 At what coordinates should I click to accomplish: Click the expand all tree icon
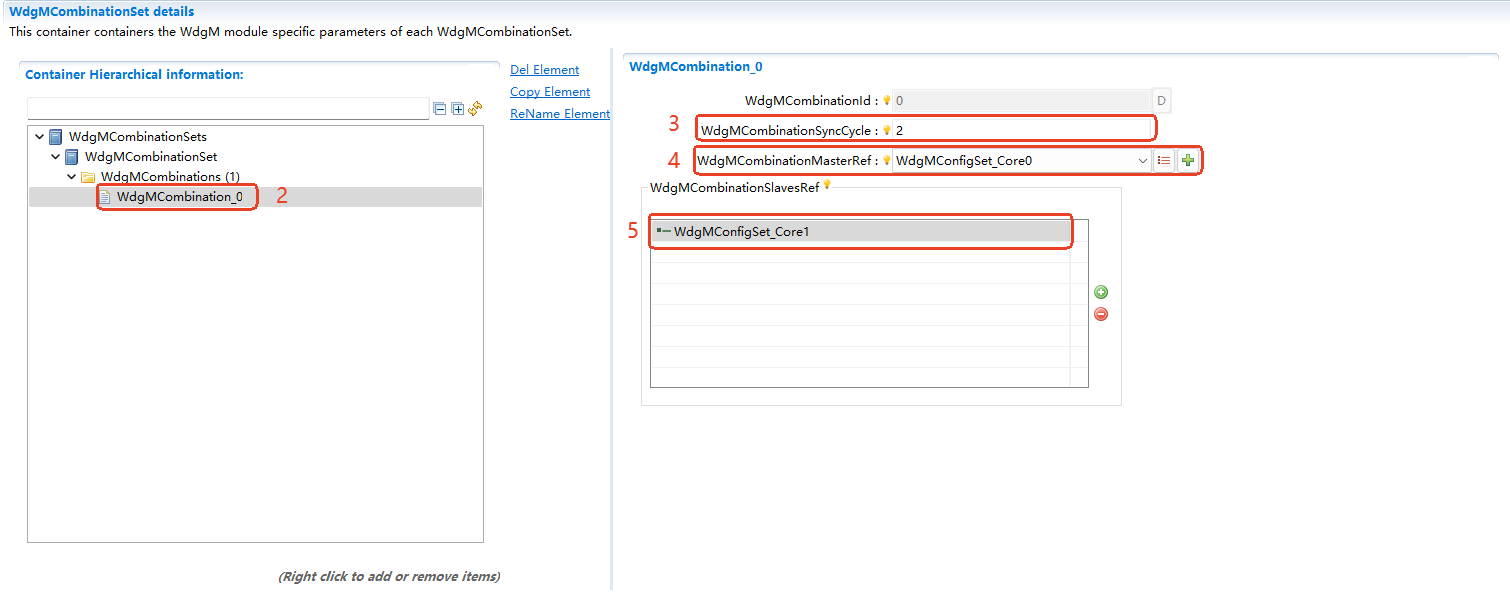pyautogui.click(x=458, y=109)
